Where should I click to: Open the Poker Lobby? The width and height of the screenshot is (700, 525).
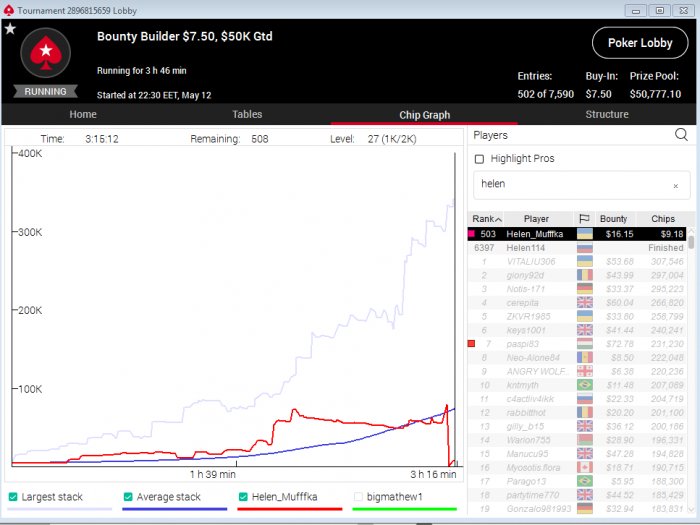tap(640, 43)
